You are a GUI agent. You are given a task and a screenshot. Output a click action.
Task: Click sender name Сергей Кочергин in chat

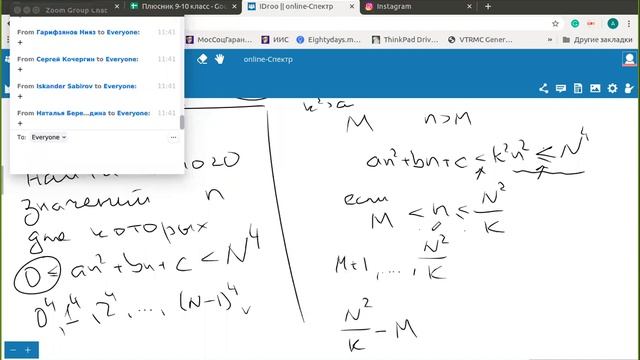pyautogui.click(x=65, y=59)
